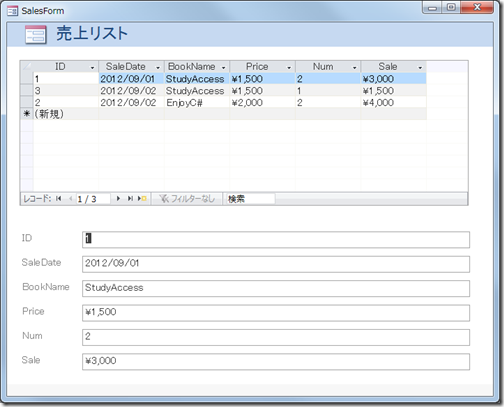Close the SalesForm window

tap(477, 7)
